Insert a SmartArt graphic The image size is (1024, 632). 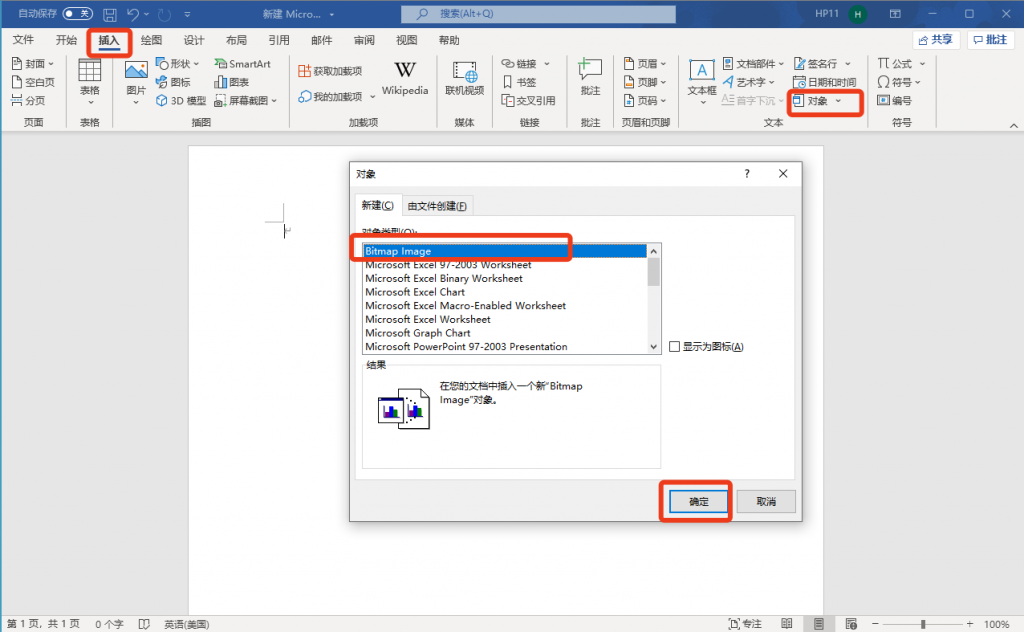(242, 64)
